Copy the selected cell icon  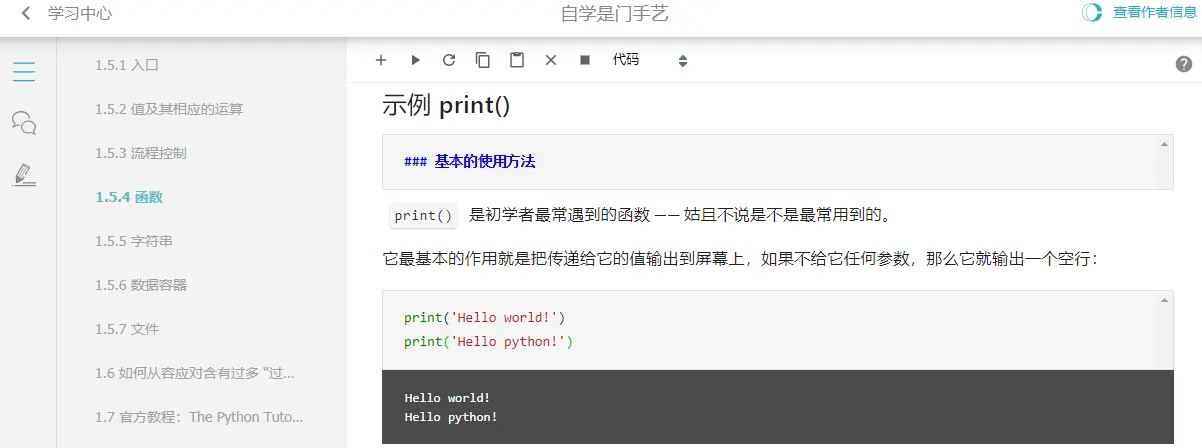[483, 60]
